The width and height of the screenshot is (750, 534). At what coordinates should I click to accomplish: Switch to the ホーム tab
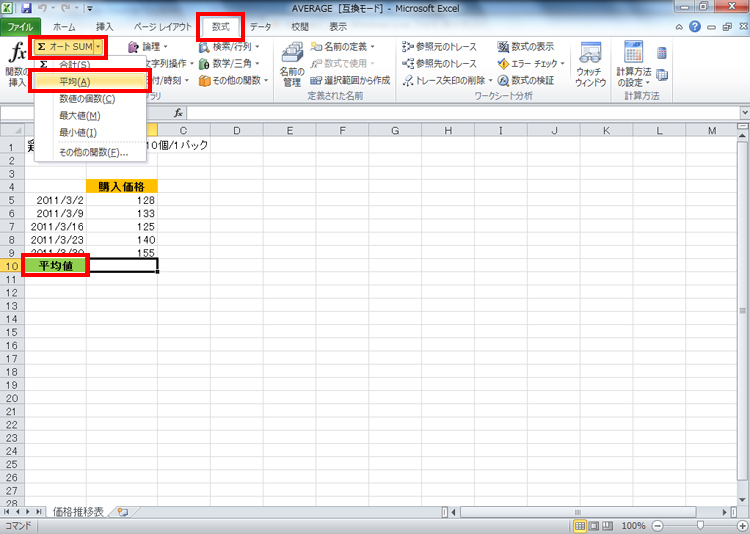64,27
